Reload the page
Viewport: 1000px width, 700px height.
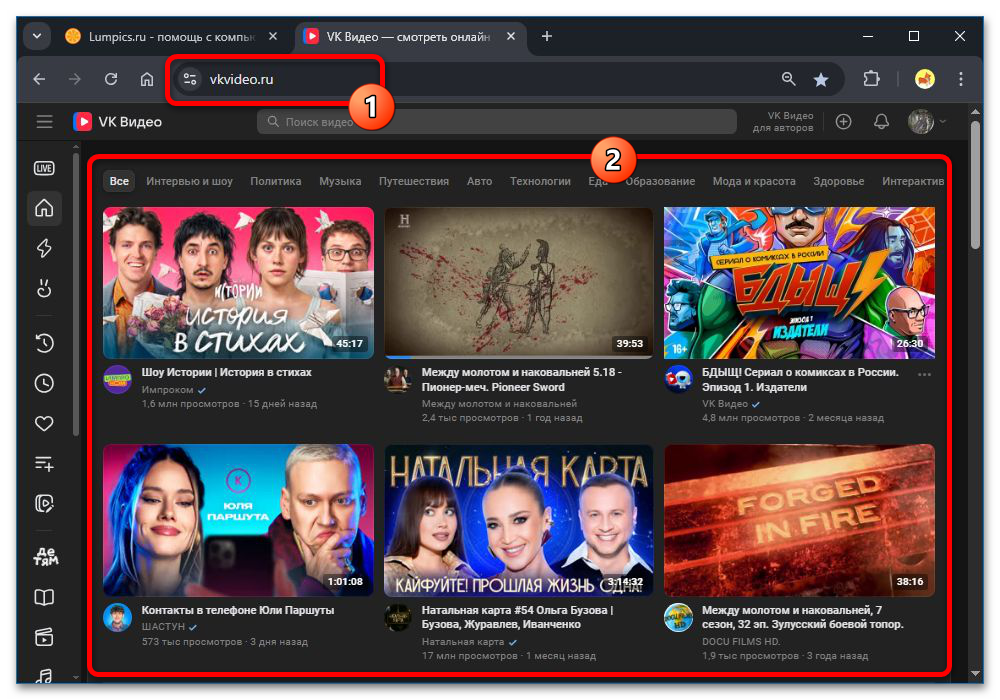click(111, 79)
